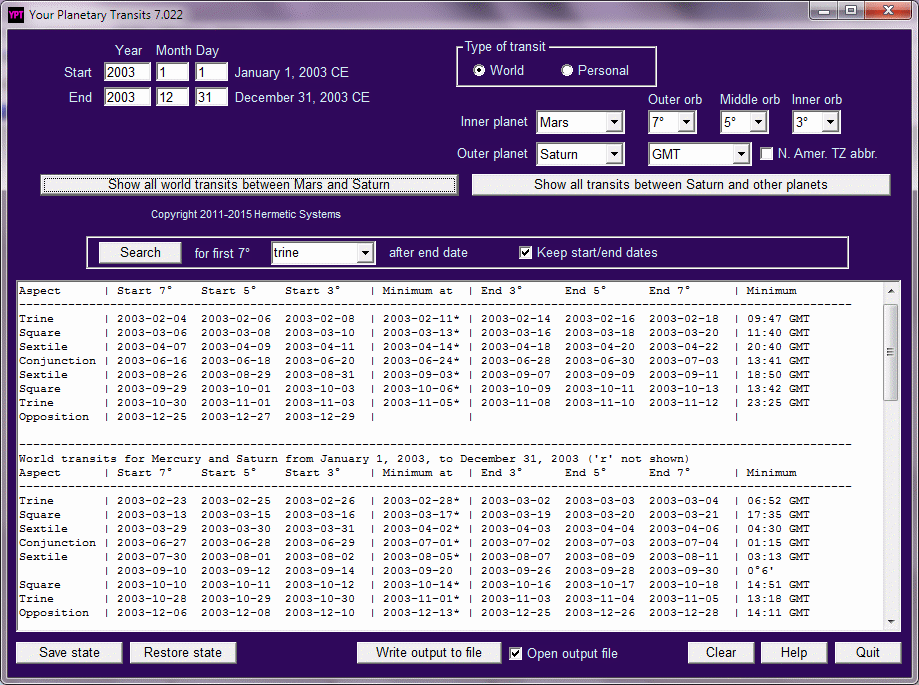Open the GMT time zone dropdown

pos(741,154)
